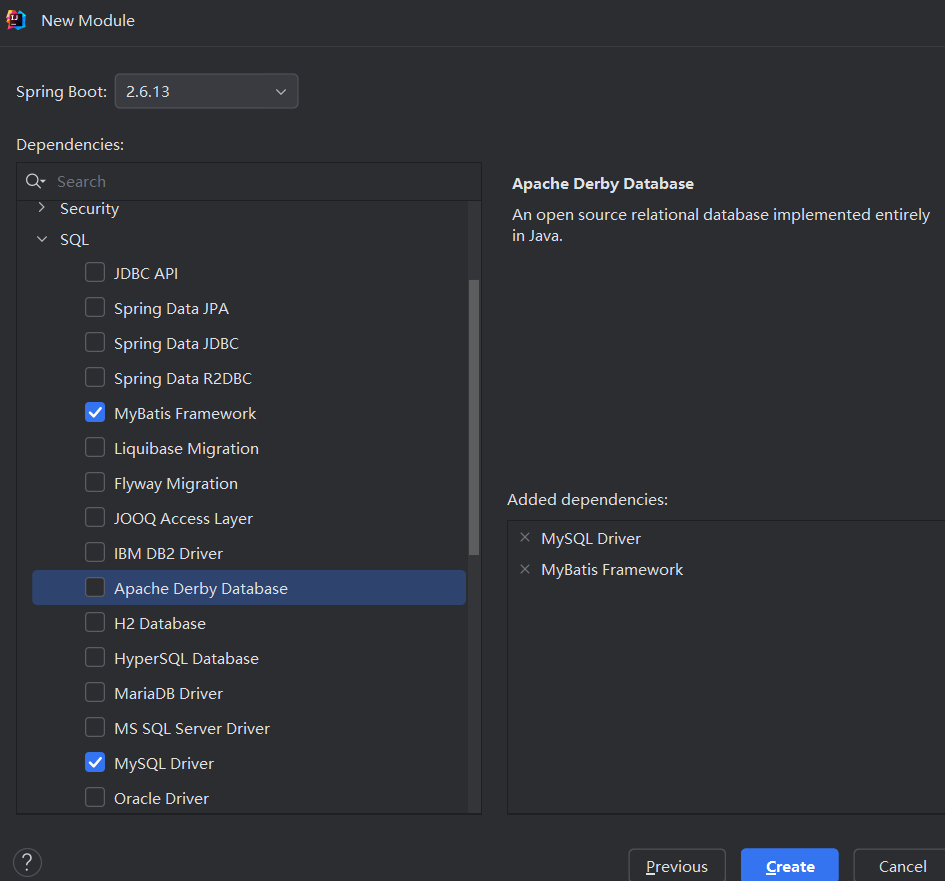
Task: Collapse the SQL category
Action: (x=42, y=239)
